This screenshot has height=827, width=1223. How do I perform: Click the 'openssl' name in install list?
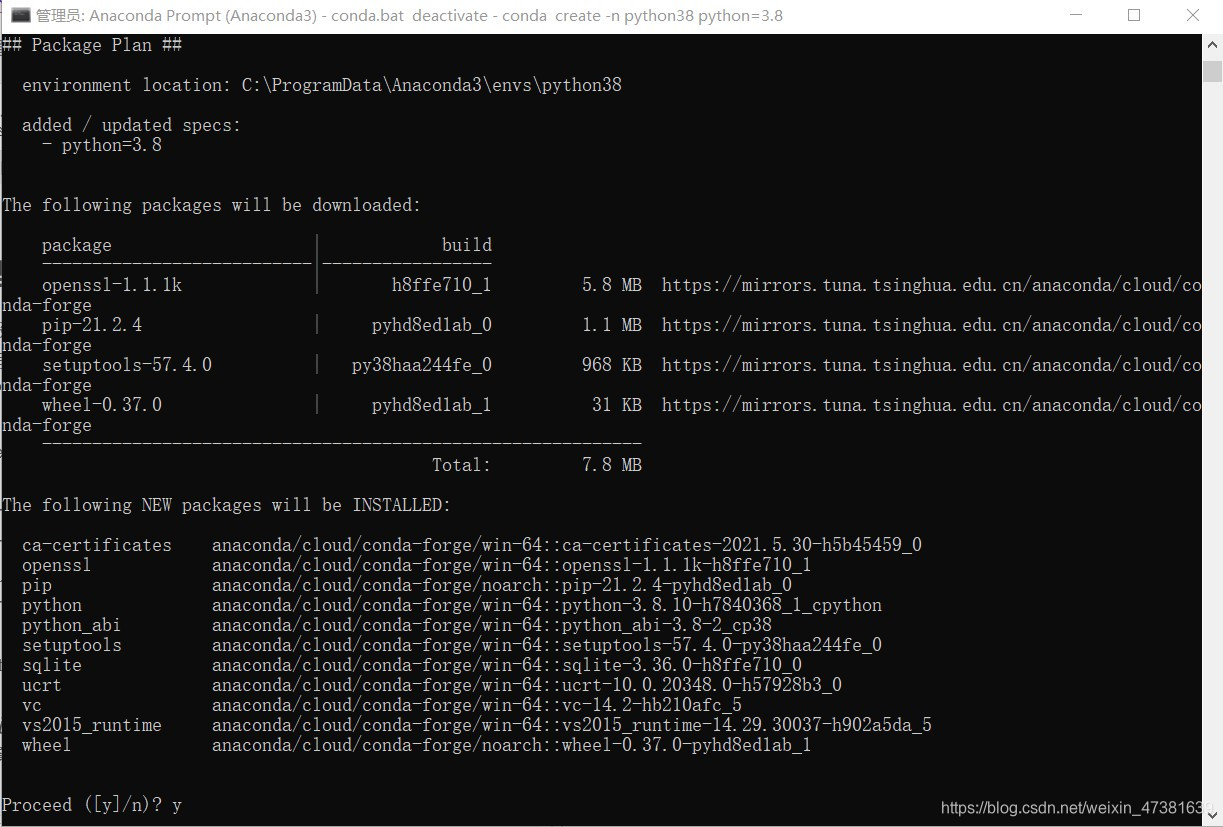(57, 565)
